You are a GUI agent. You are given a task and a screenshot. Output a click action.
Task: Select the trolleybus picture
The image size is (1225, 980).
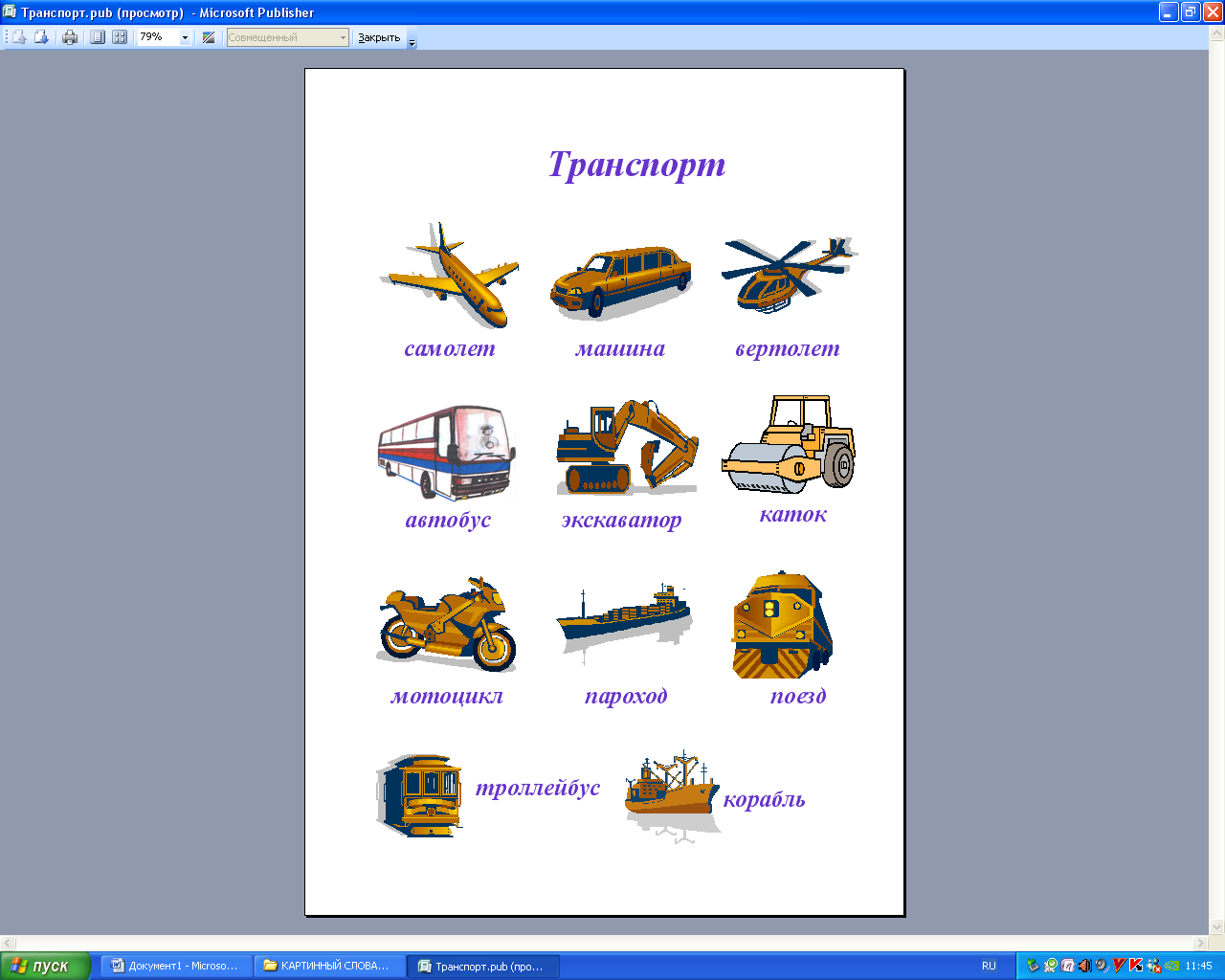click(419, 795)
